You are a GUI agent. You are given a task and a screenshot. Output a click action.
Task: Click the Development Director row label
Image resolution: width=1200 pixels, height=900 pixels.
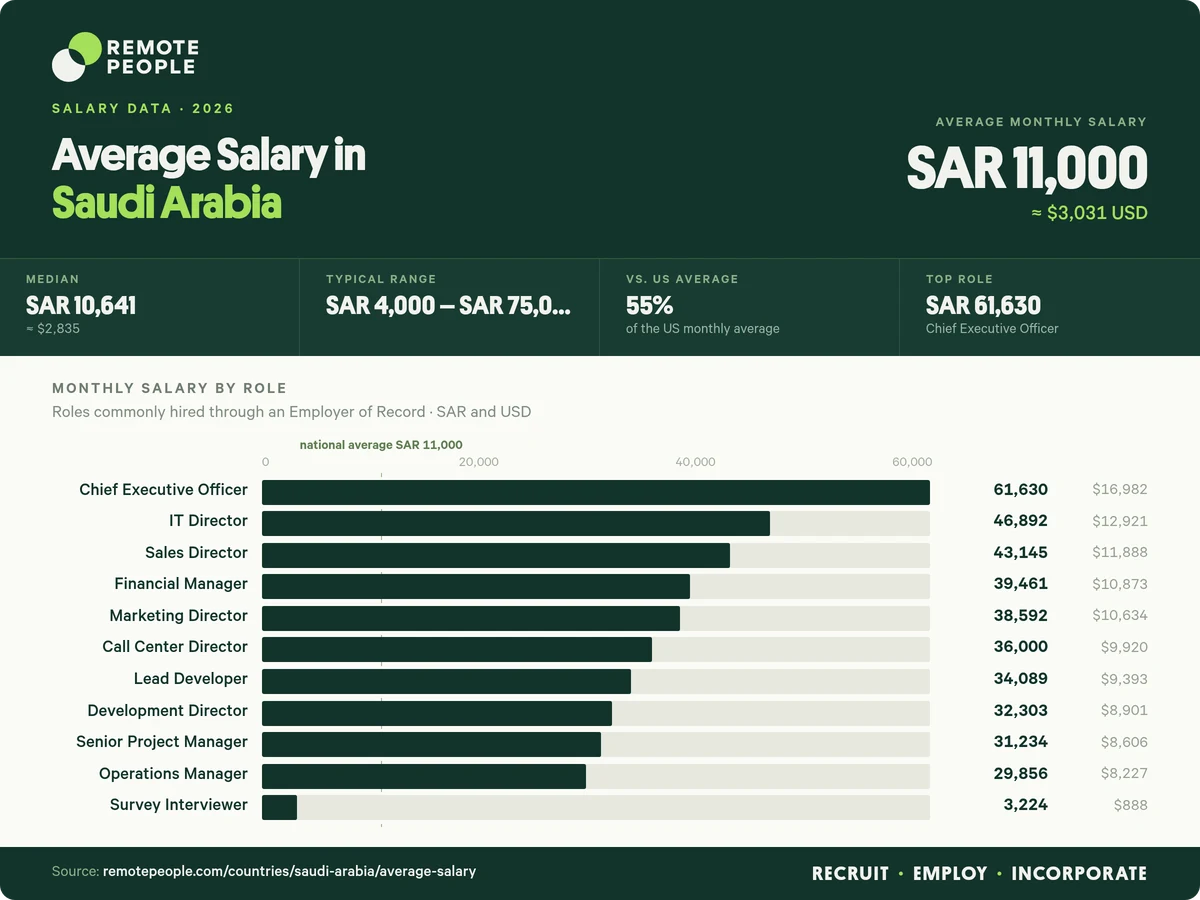167,710
